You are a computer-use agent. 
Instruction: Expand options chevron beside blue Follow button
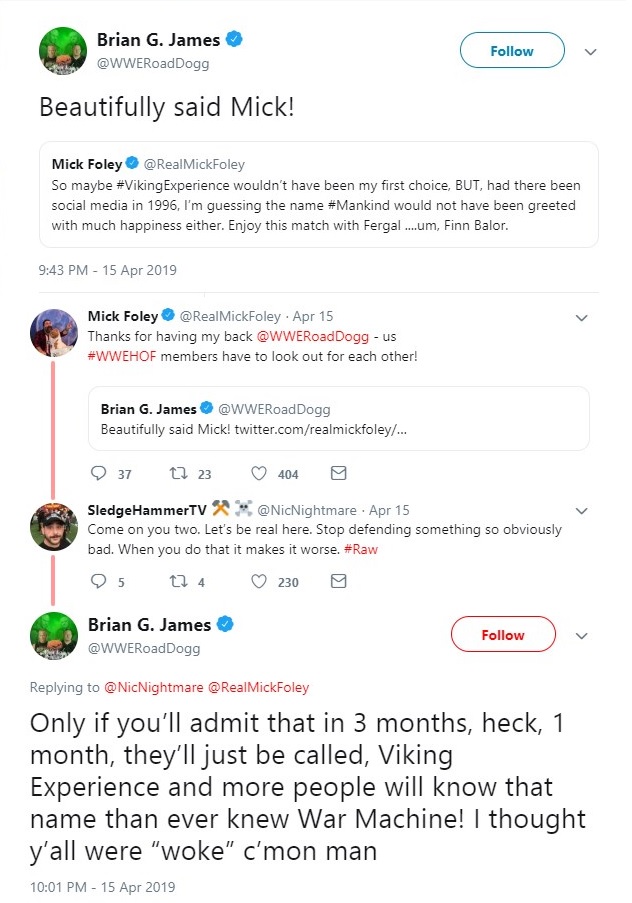pos(590,51)
